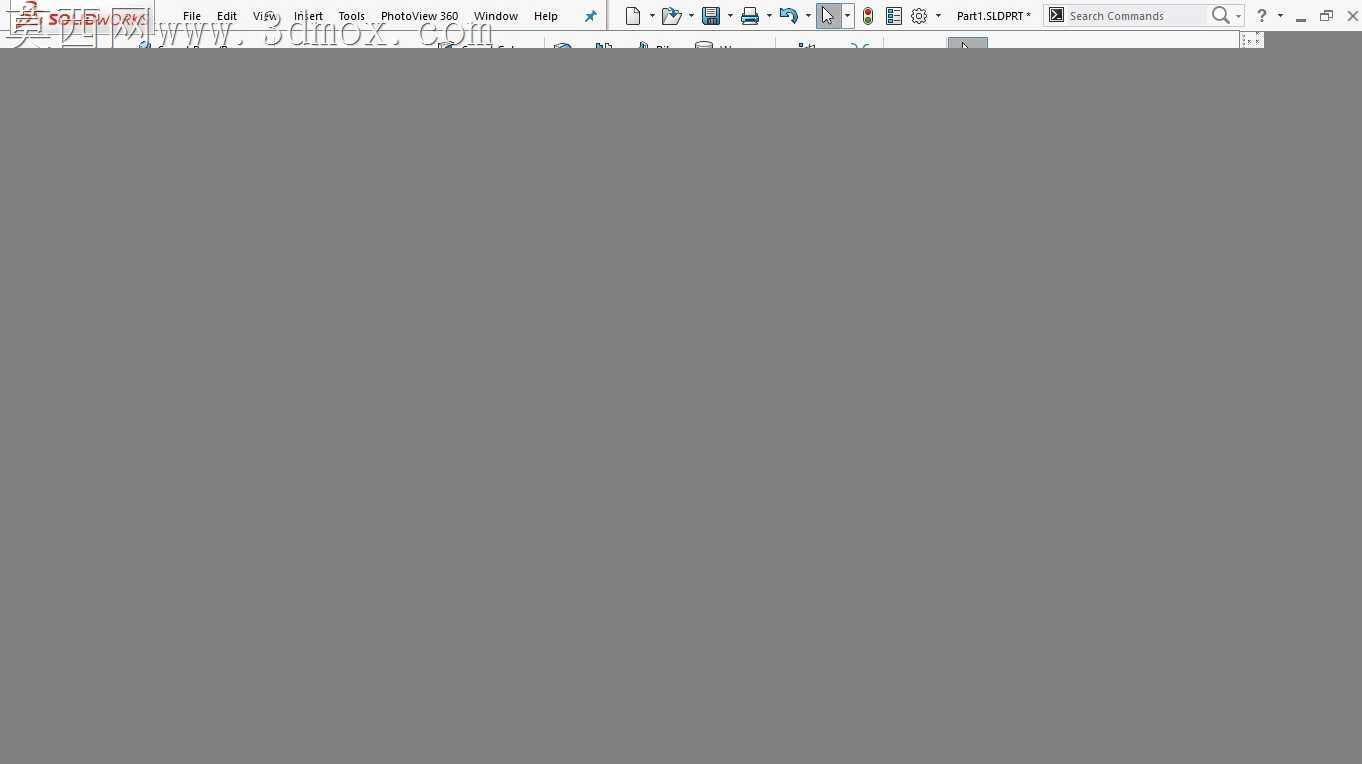1362x764 pixels.
Task: Expand the Open file dropdown arrow
Action: tap(691, 16)
